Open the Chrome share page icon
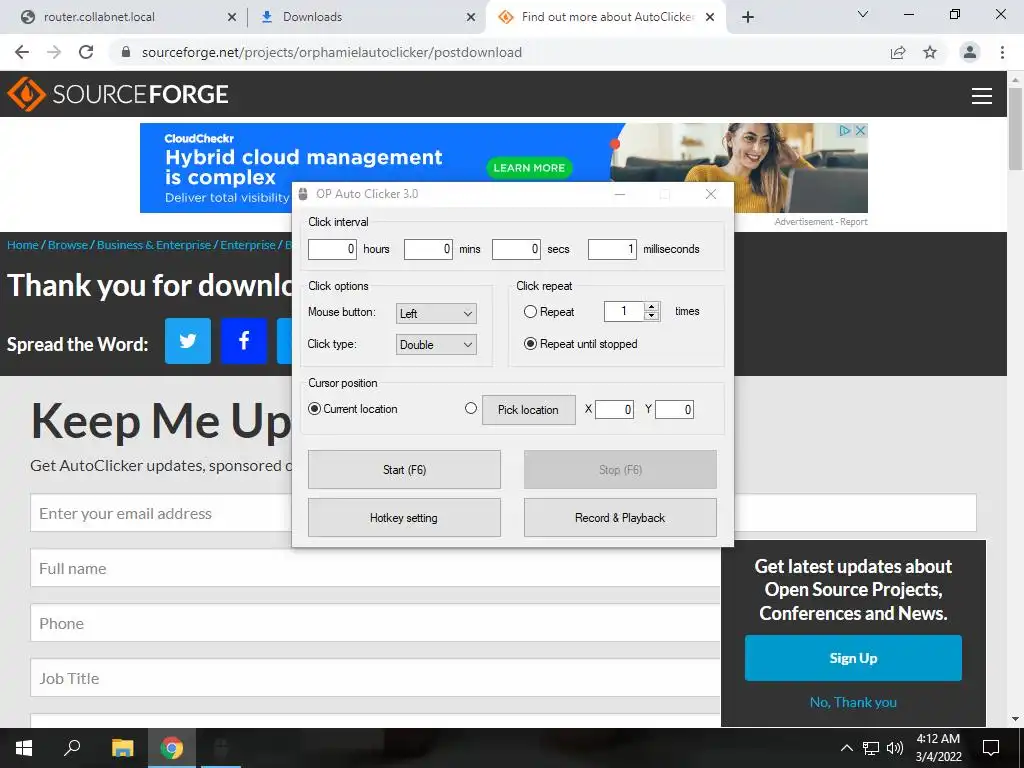This screenshot has width=1024, height=768. (898, 52)
